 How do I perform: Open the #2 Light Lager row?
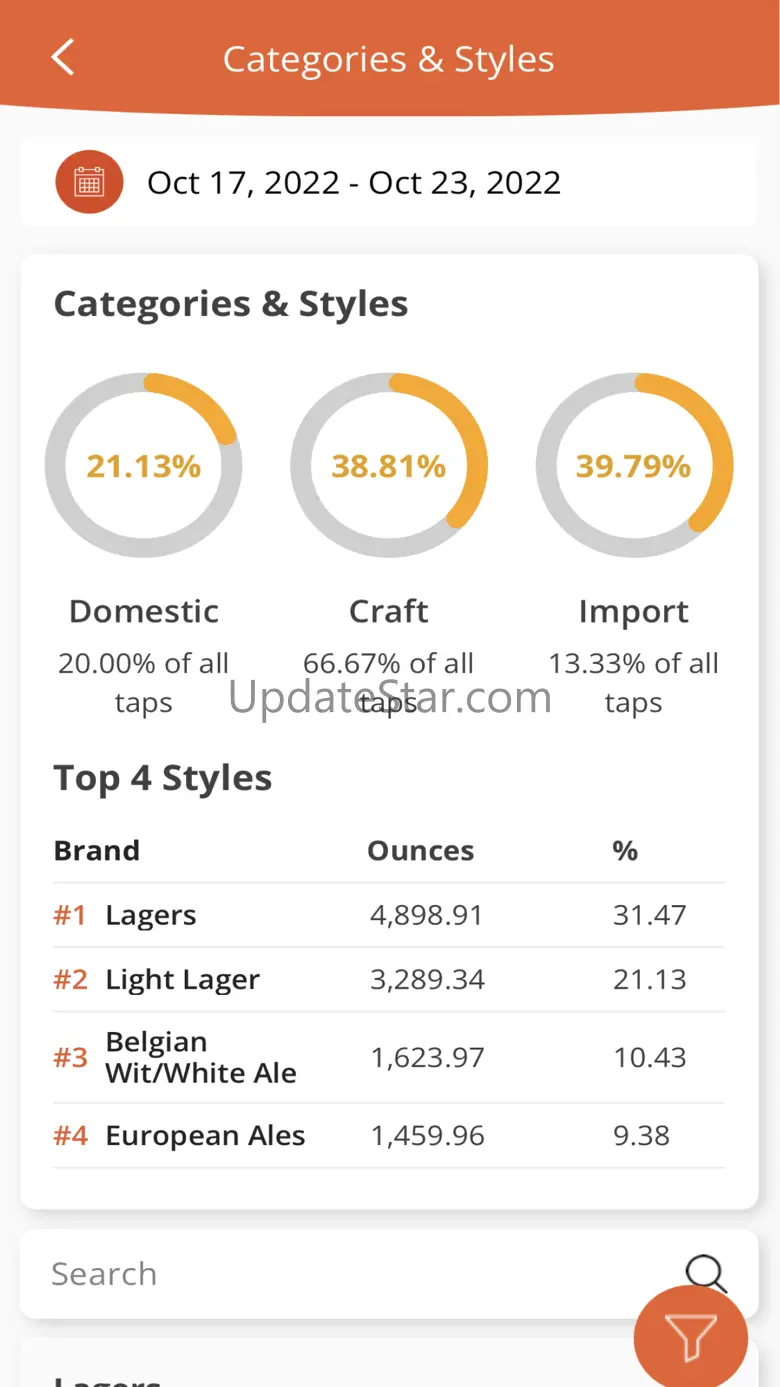click(x=389, y=979)
